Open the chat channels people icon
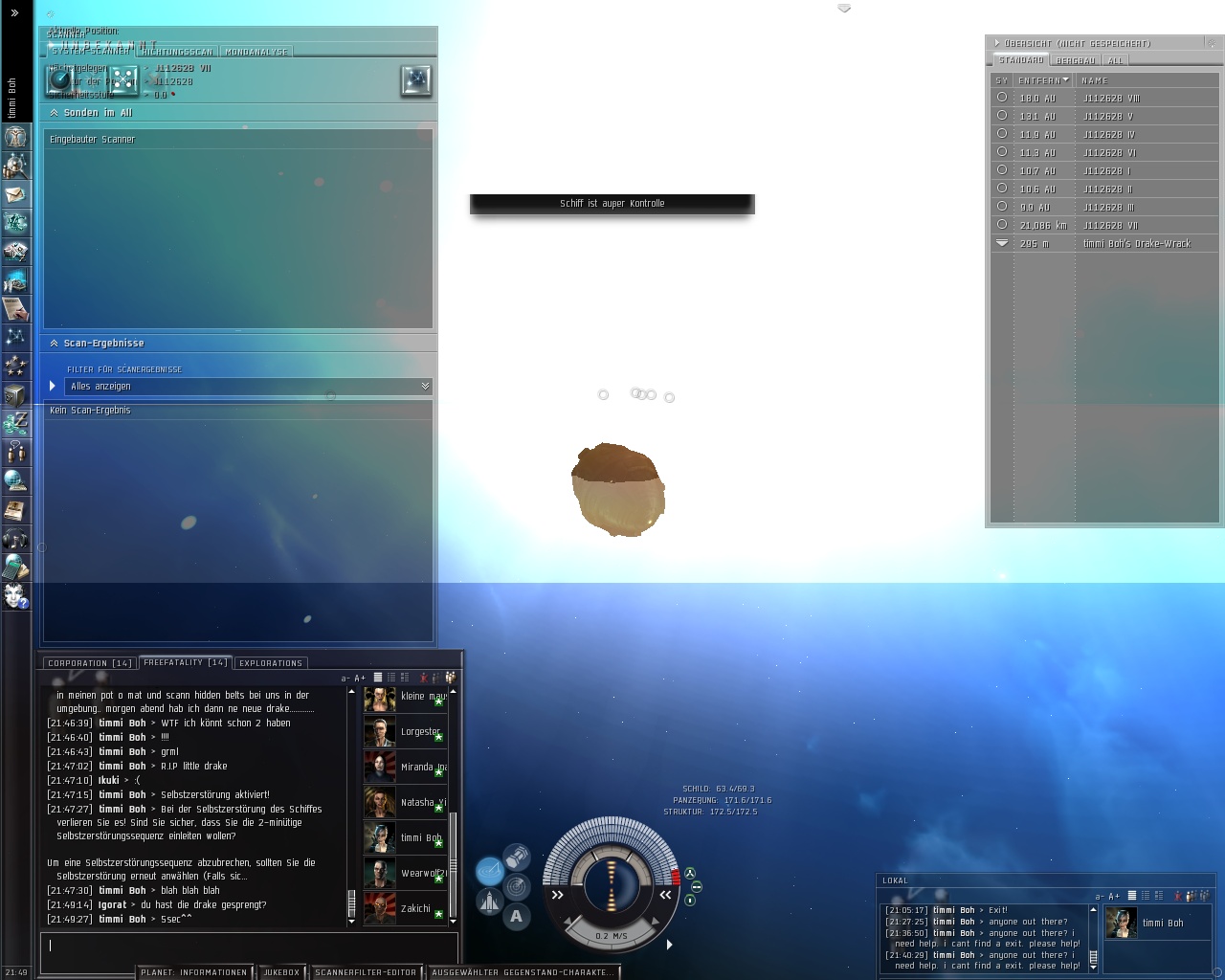 tap(15, 452)
